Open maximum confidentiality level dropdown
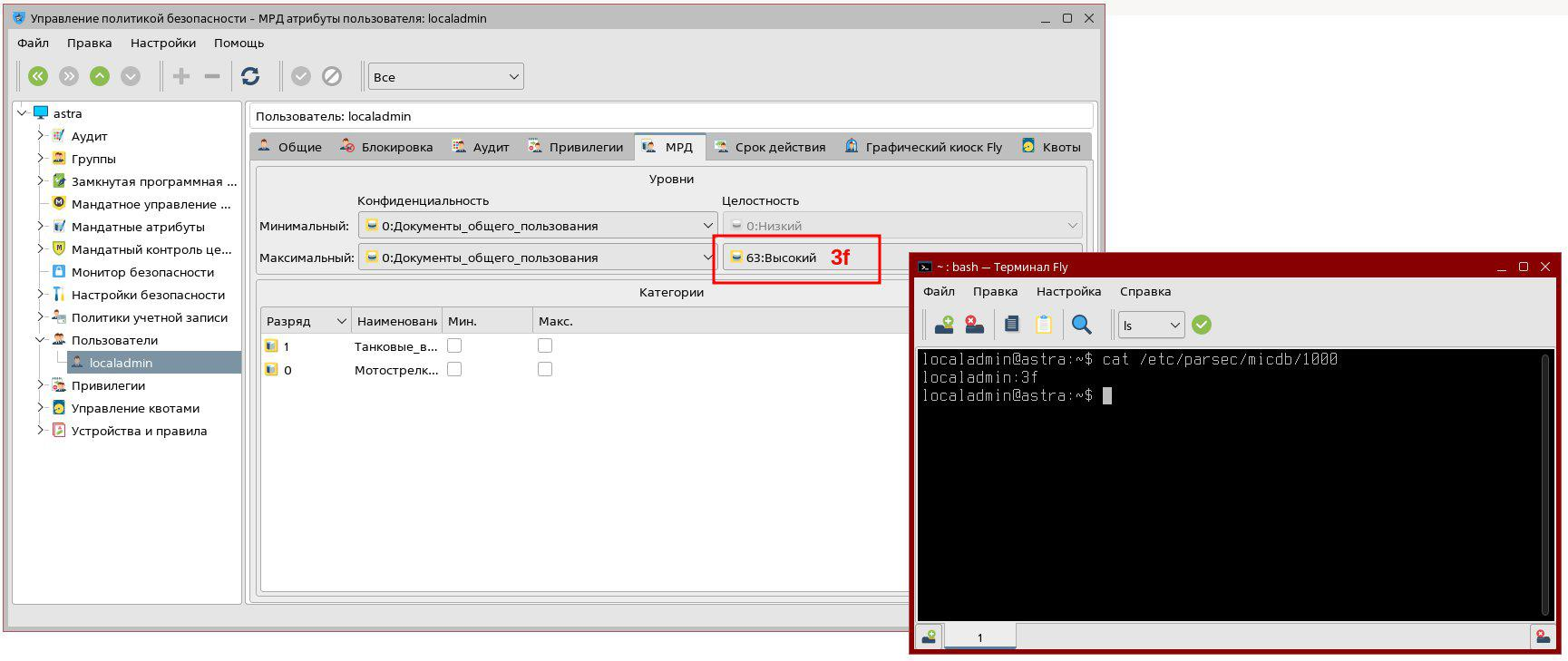This screenshot has width=1568, height=661. click(x=538, y=258)
